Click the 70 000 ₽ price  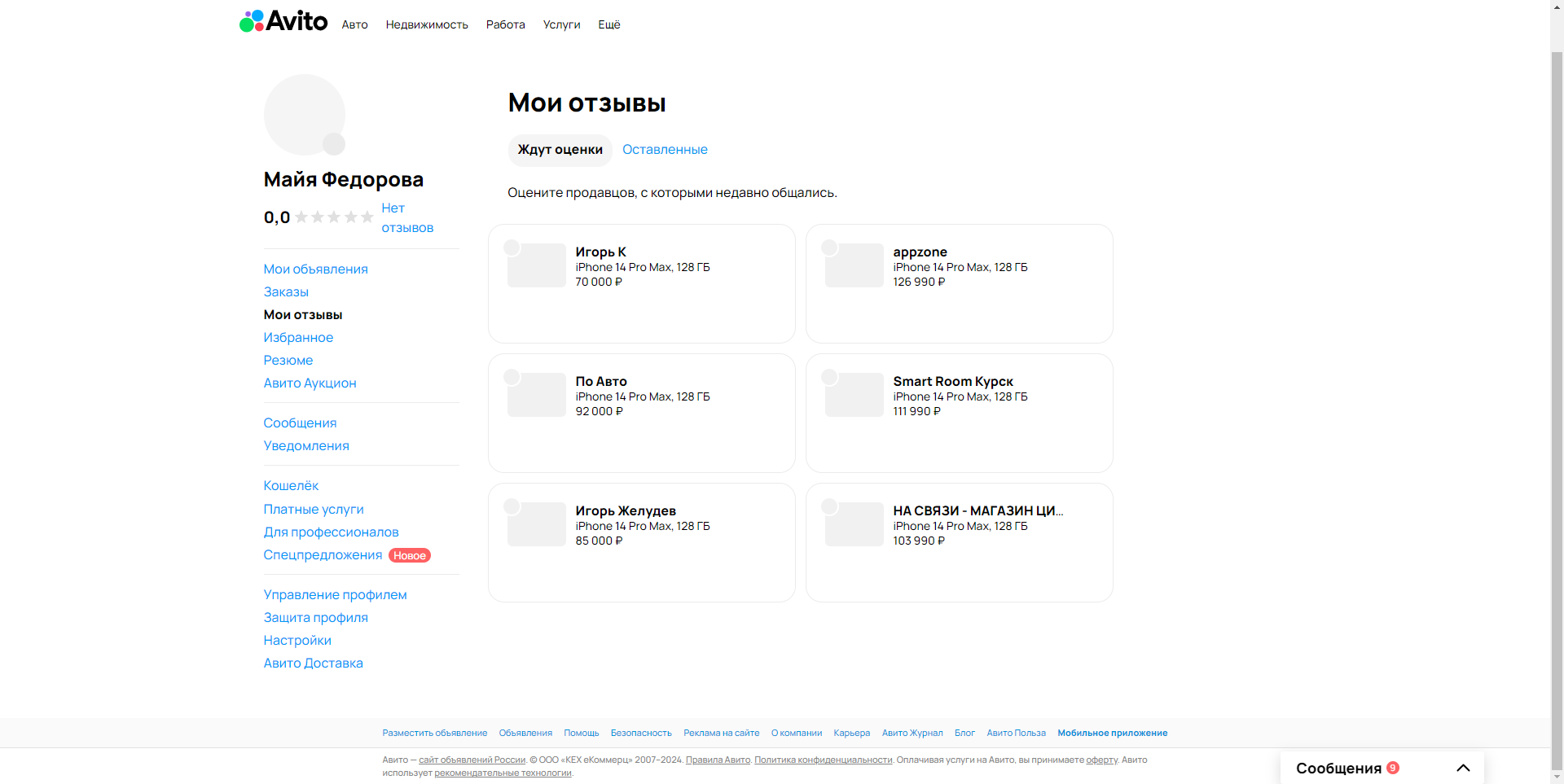(x=599, y=283)
